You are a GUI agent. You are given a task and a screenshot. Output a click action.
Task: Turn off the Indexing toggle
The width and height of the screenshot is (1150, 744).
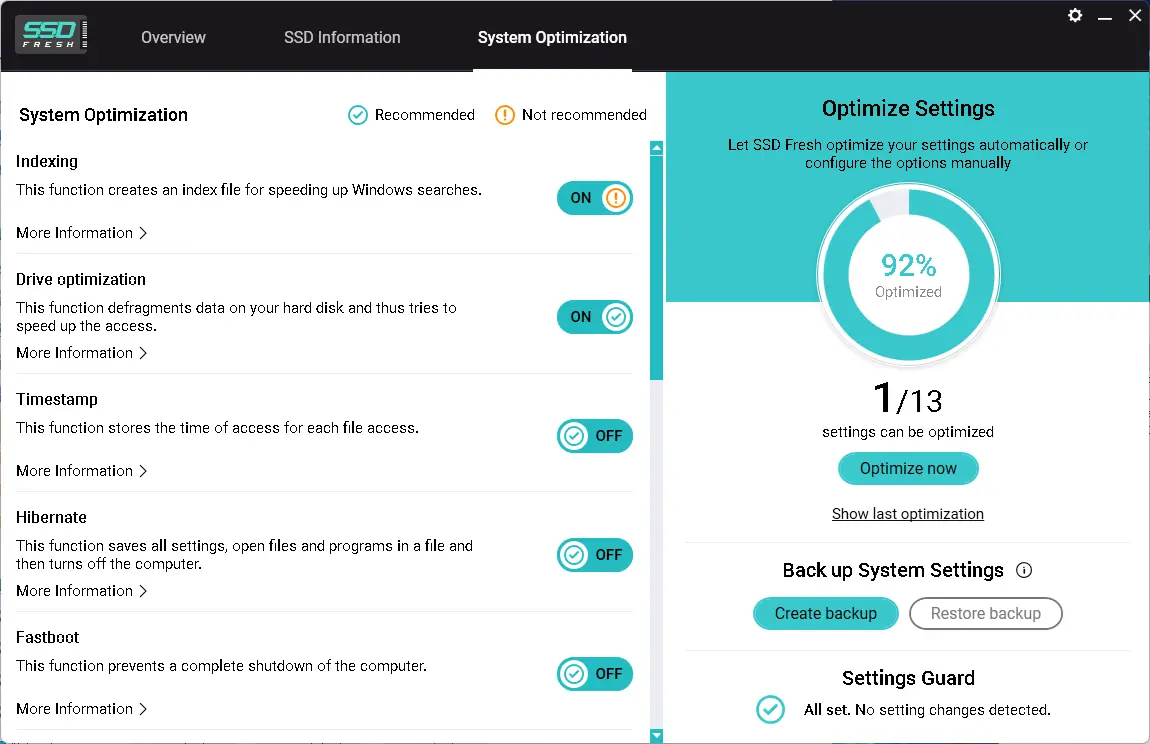(x=595, y=198)
